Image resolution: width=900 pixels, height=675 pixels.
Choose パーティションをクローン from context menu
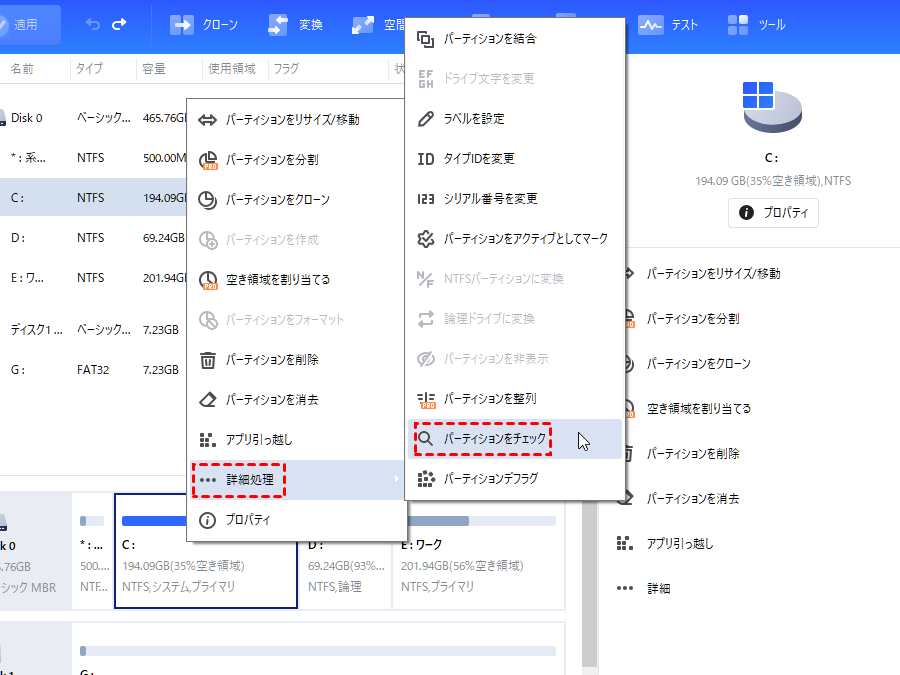click(x=277, y=200)
